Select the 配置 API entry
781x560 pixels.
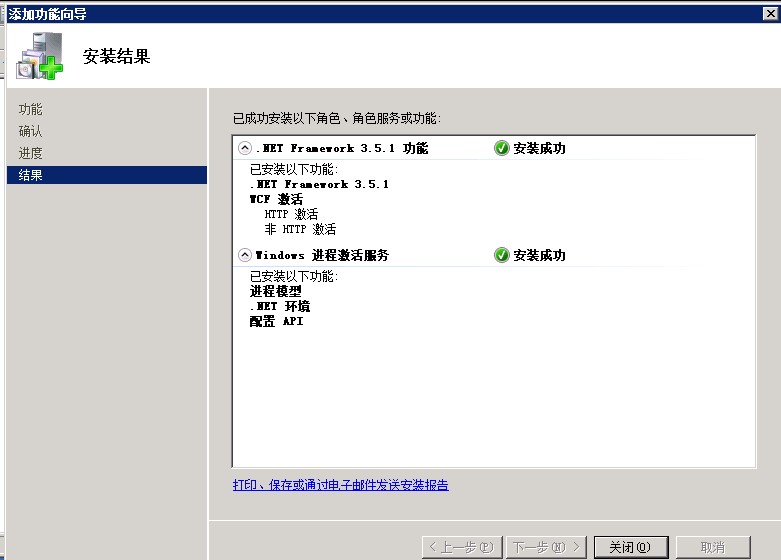pyautogui.click(x=276, y=321)
